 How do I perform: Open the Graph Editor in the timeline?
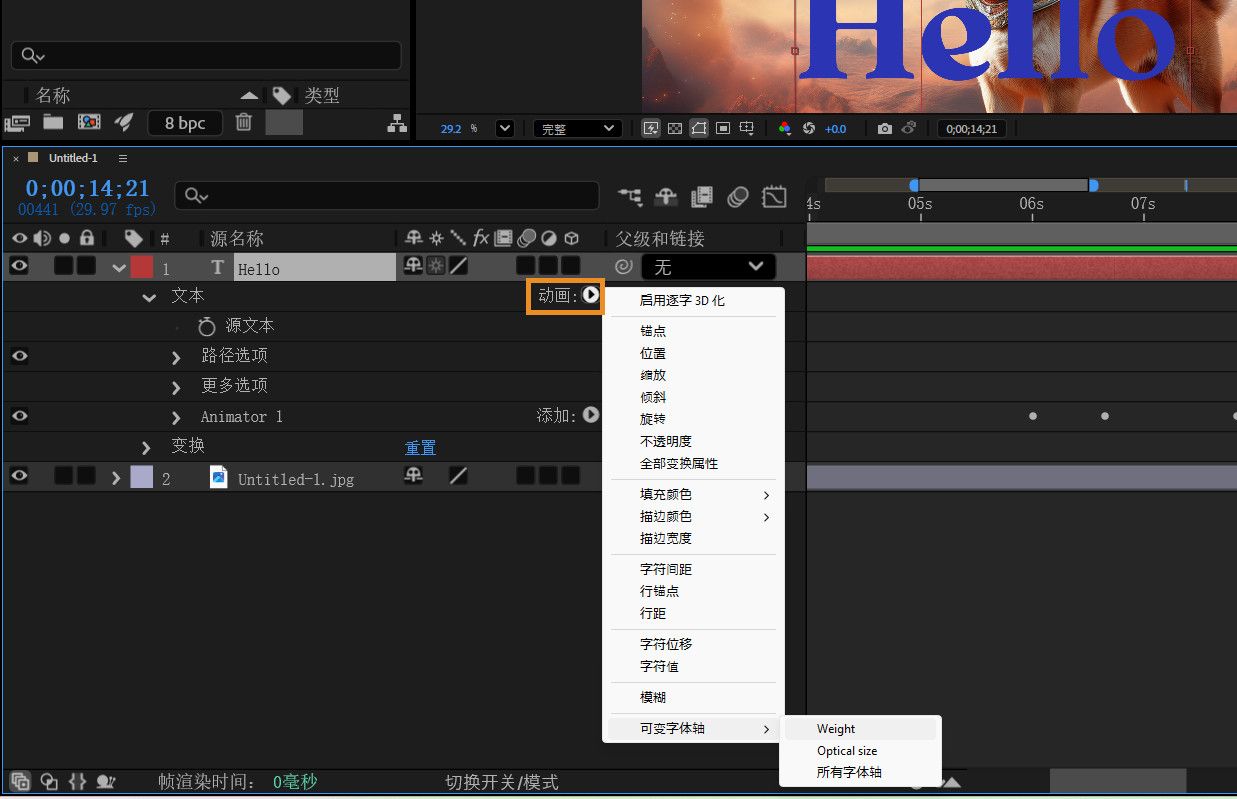(773, 197)
